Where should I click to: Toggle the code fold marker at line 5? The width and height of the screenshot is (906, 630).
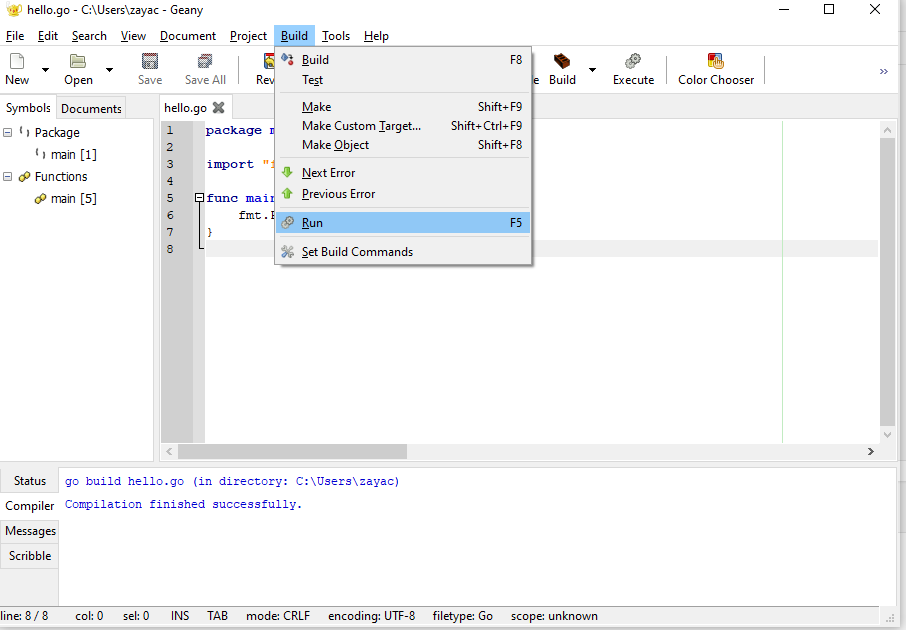point(199,198)
